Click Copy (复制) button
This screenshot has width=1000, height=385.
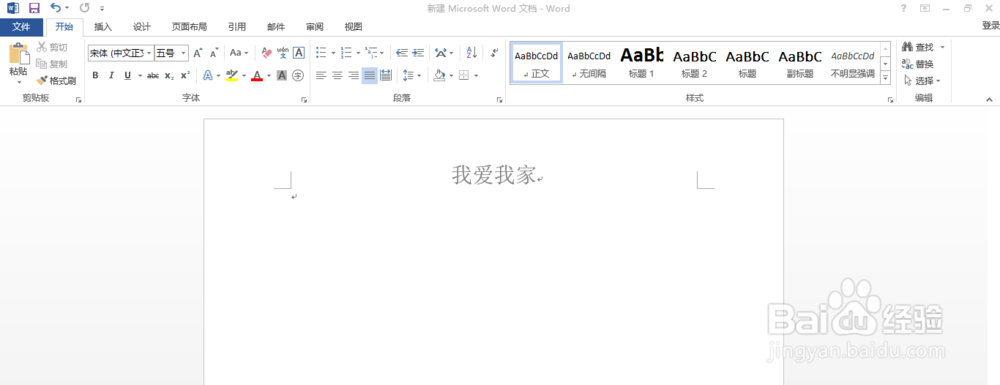(x=52, y=64)
